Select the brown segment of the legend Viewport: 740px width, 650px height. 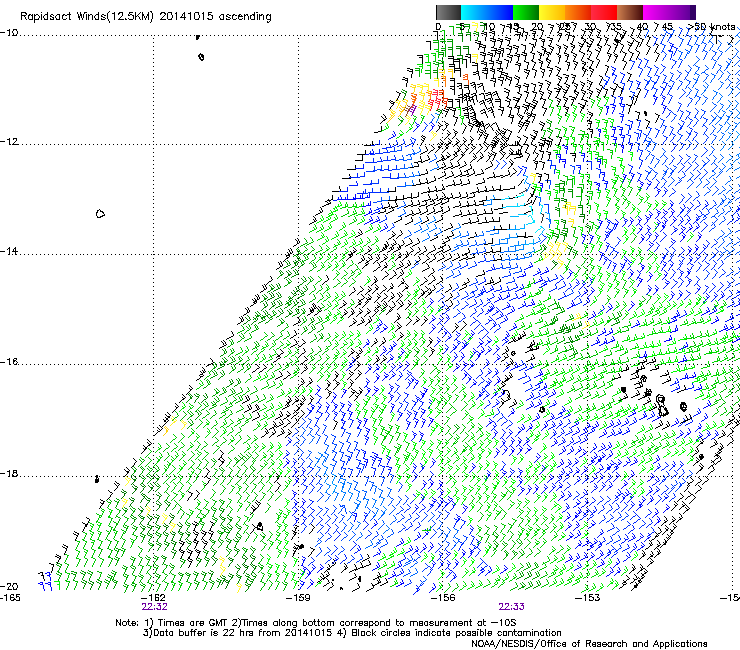630,12
